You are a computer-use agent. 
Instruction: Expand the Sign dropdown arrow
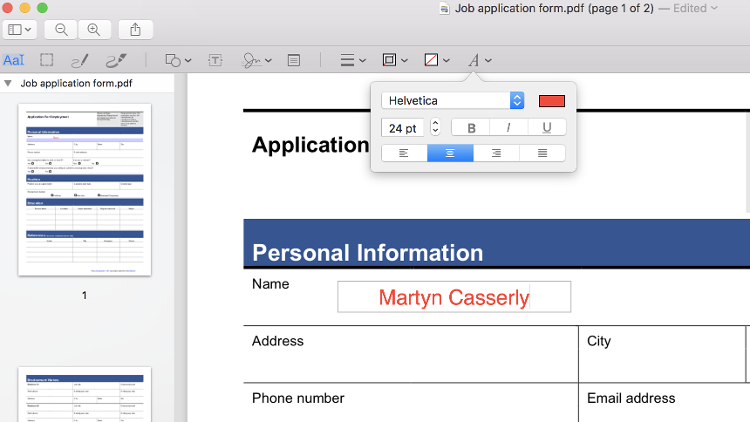point(268,61)
